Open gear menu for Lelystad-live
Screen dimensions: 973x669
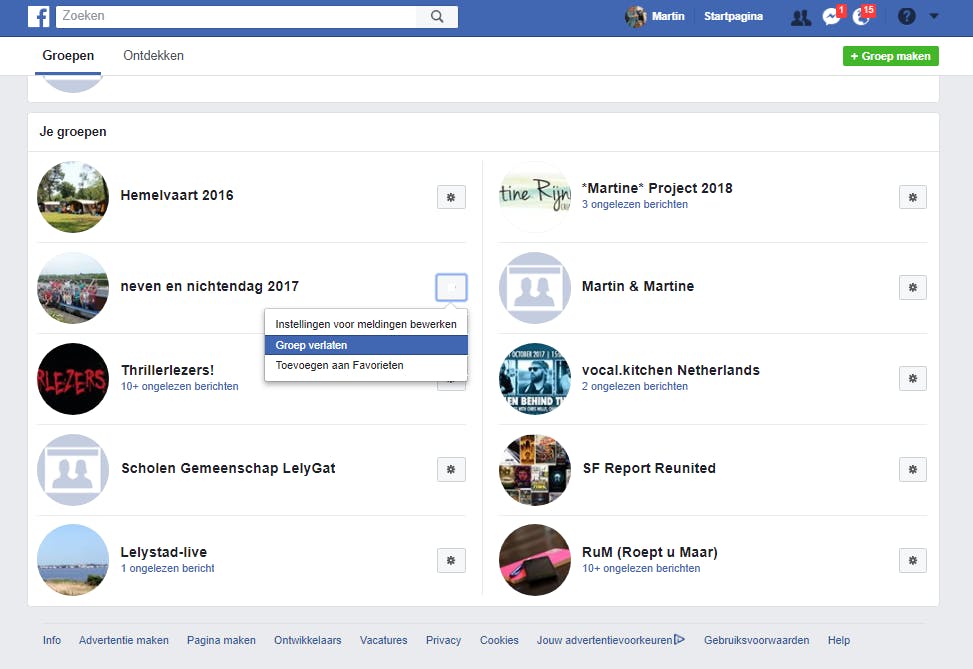[x=451, y=560]
